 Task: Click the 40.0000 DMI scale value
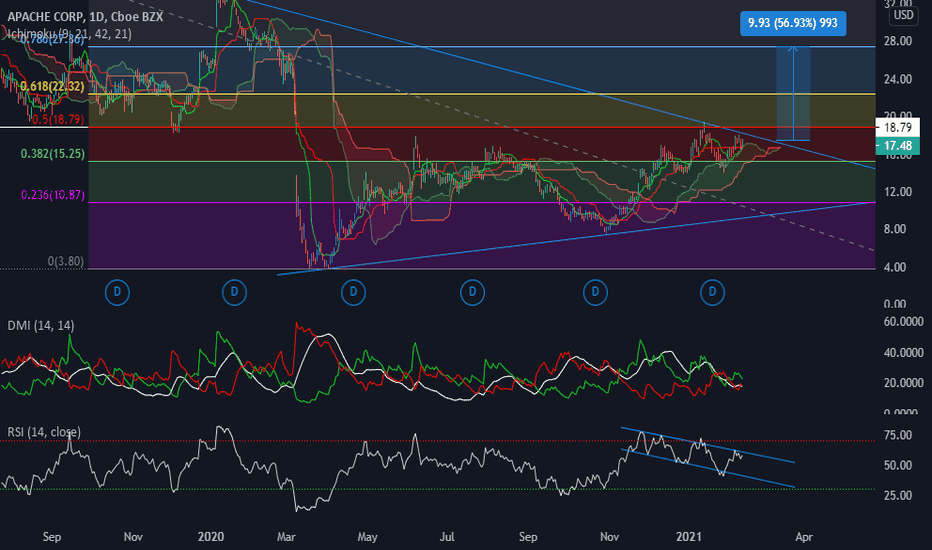point(903,353)
